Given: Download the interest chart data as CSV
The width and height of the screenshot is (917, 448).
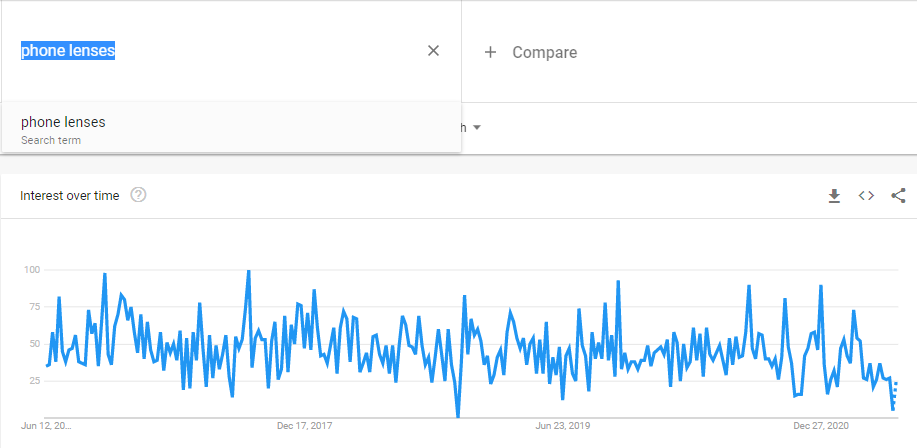Looking at the screenshot, I should coord(834,196).
